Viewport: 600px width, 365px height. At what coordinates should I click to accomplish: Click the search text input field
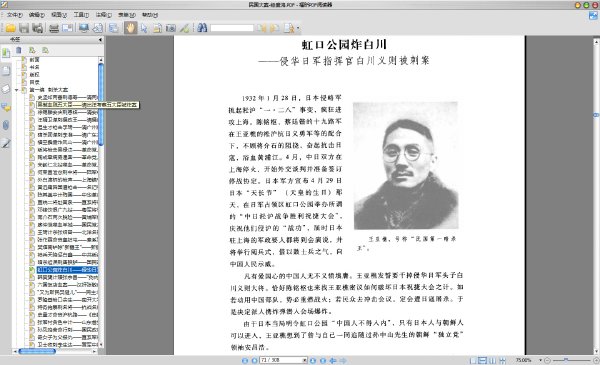pyautogui.click(x=232, y=28)
